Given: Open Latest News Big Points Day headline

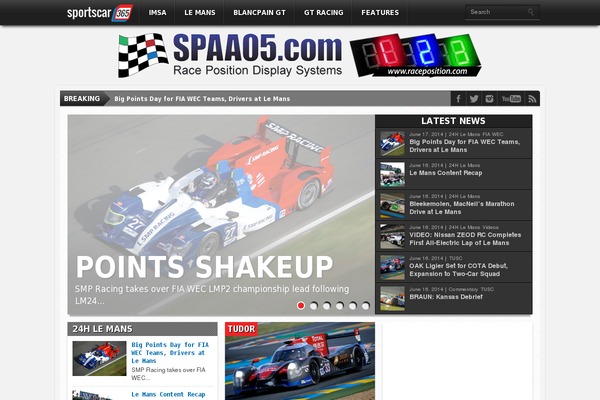Looking at the screenshot, I should 465,146.
